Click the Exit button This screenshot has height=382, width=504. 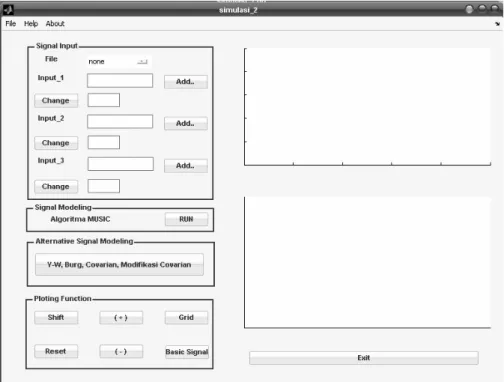(x=364, y=358)
